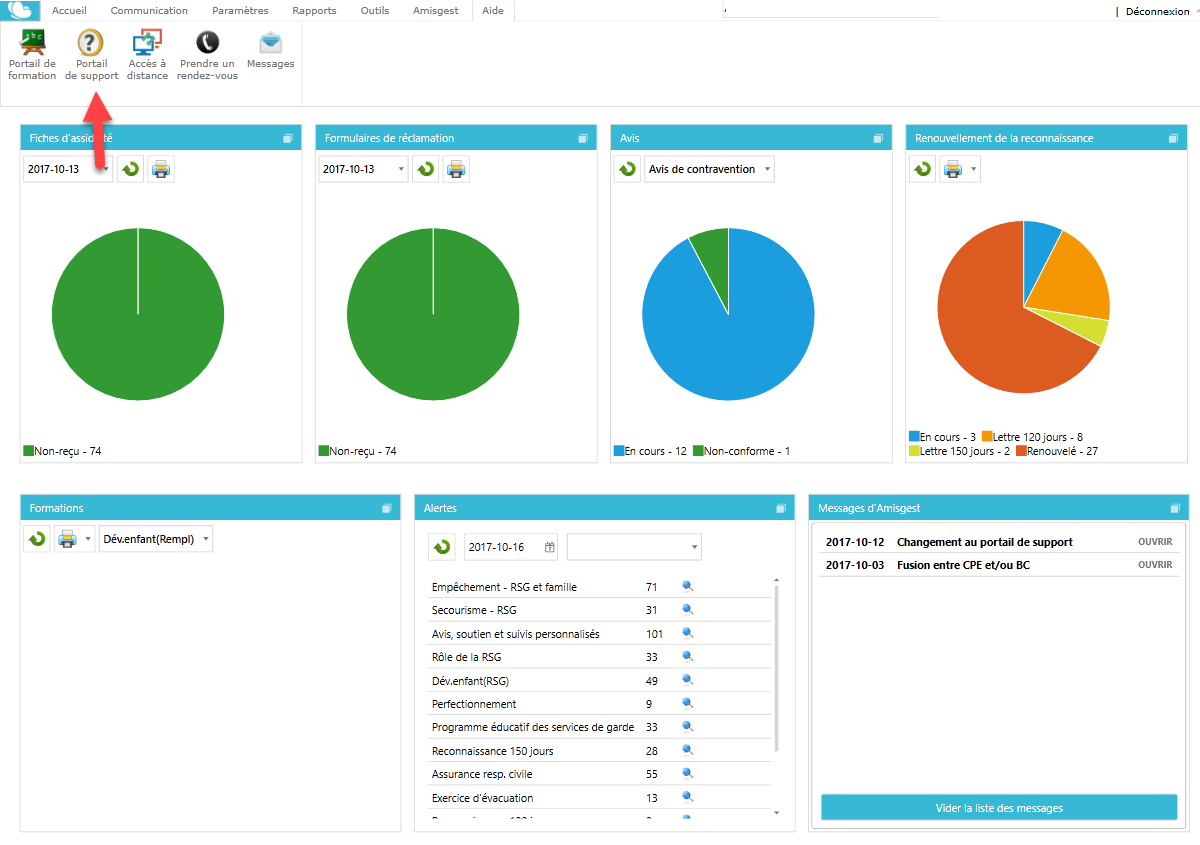This screenshot has height=845, width=1200.
Task: Switch to the Rapports tab
Action: point(314,11)
